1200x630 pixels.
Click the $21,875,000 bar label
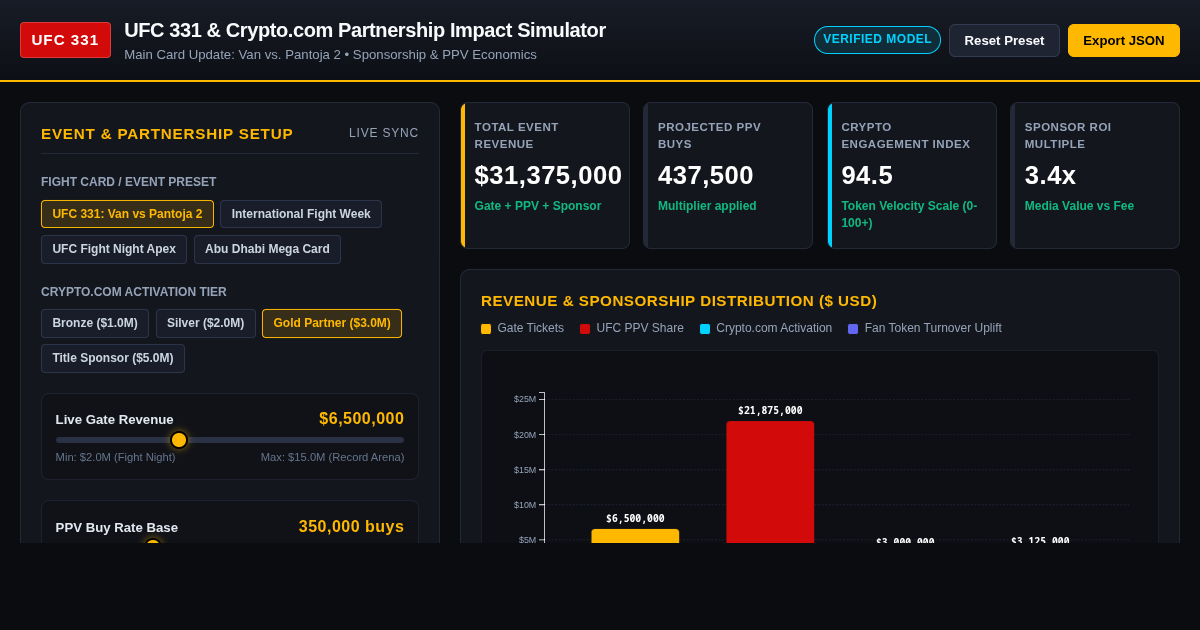pos(770,410)
